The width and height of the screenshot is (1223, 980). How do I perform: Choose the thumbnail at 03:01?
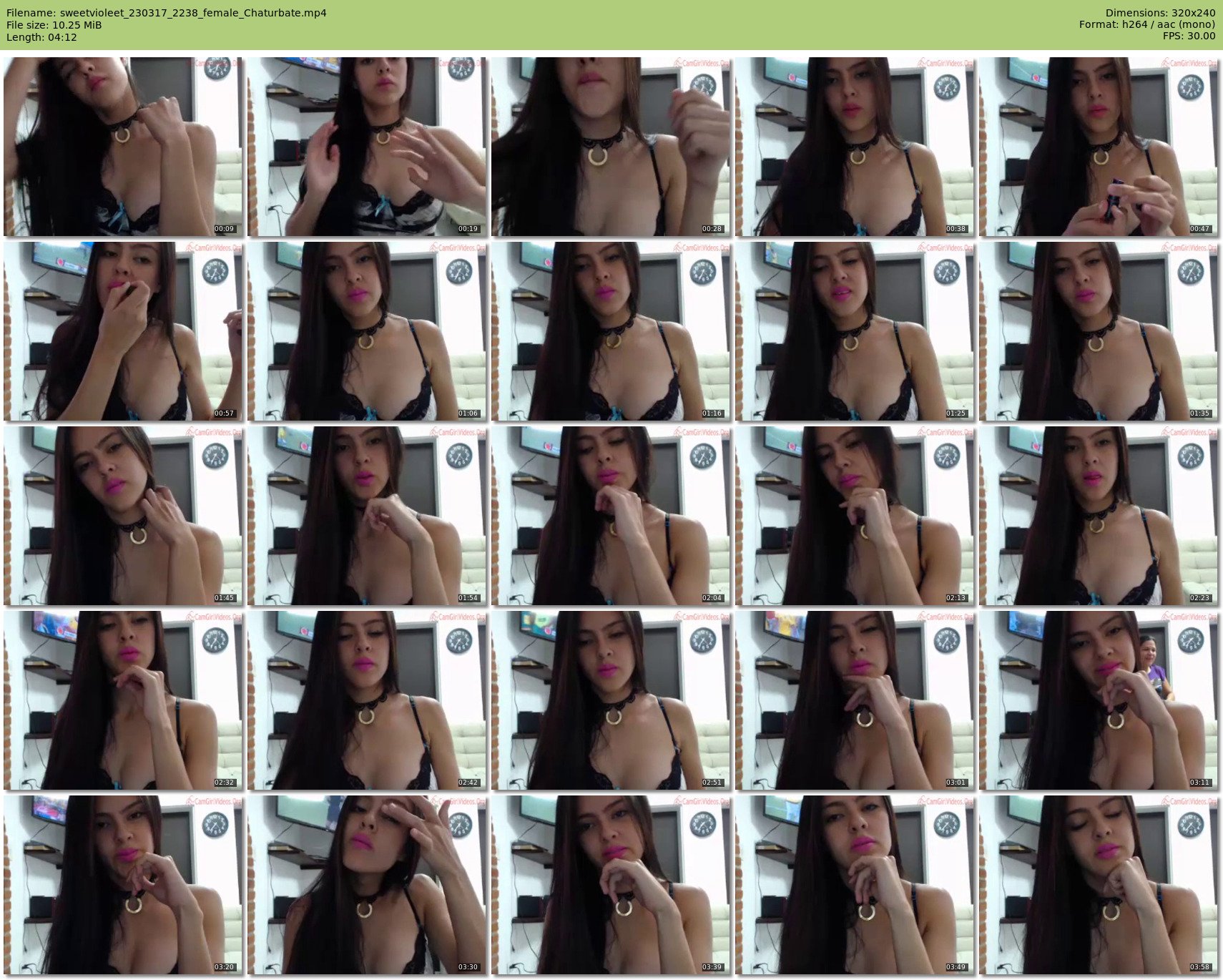[x=855, y=700]
